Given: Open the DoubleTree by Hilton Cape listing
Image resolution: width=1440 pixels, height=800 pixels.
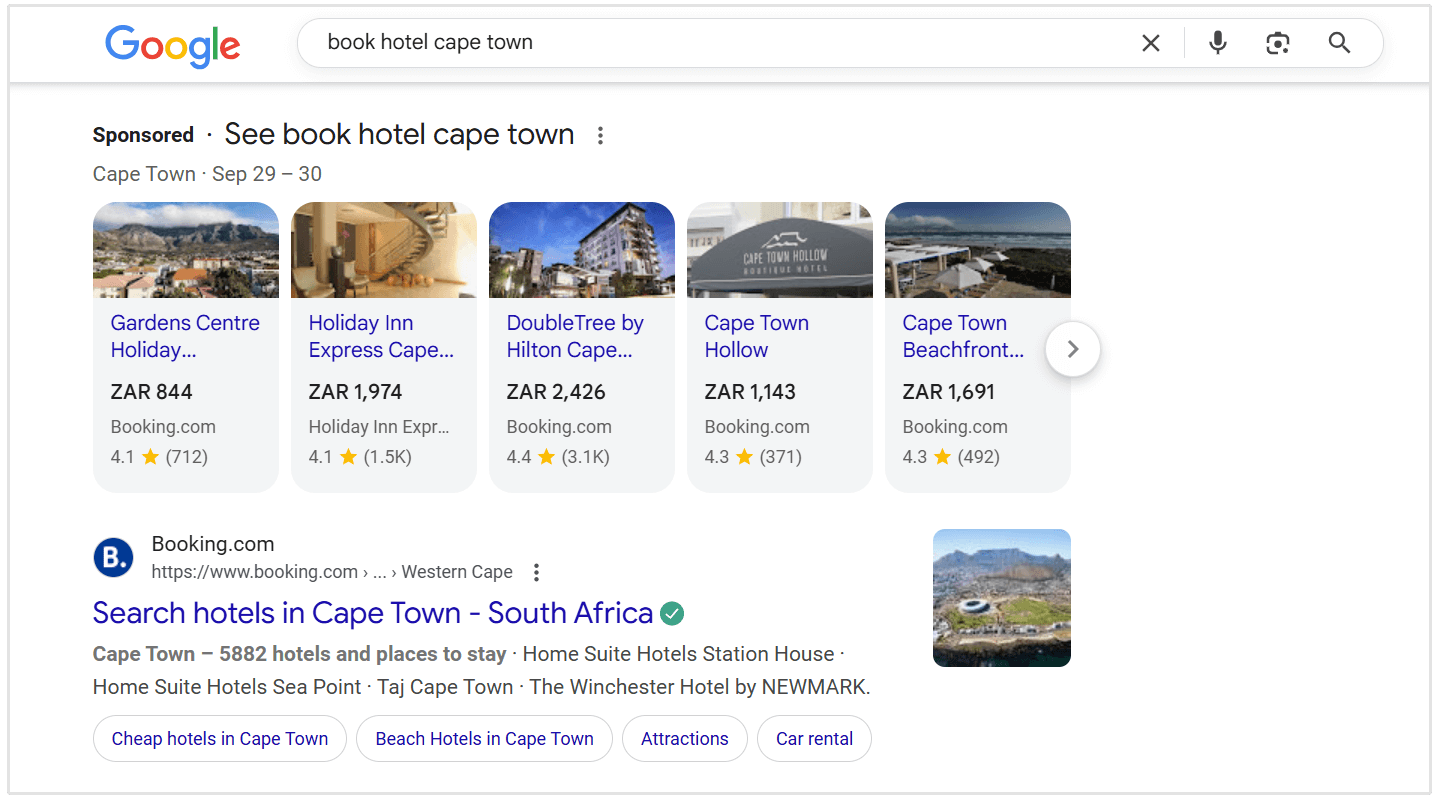Looking at the screenshot, I should (x=575, y=336).
